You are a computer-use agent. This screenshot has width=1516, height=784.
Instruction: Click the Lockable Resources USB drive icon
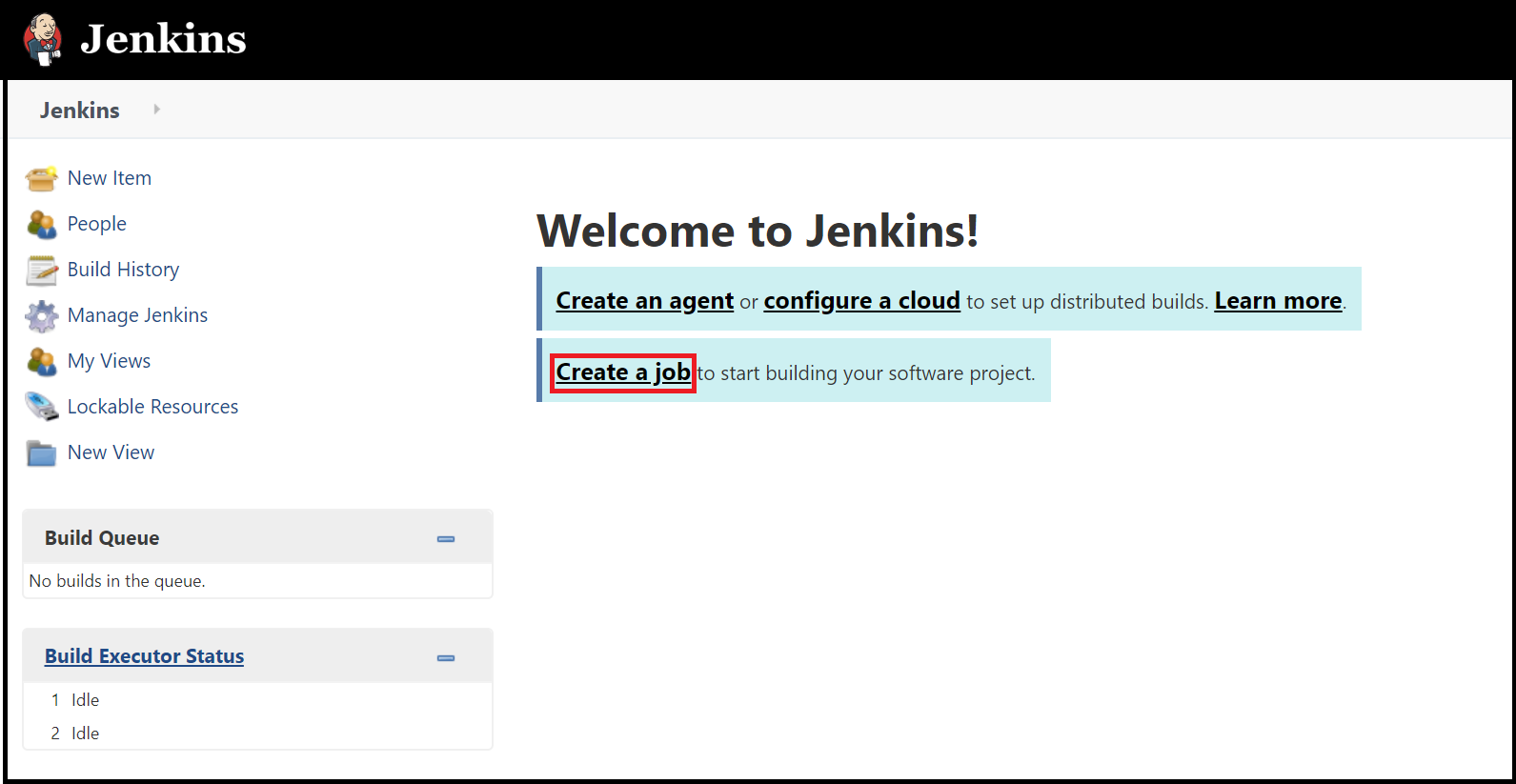42,407
